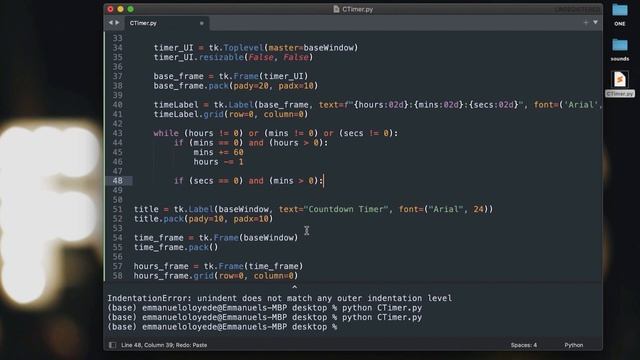Open the tab list dropdown arrow
The width and height of the screenshot is (640, 360).
[x=596, y=22]
